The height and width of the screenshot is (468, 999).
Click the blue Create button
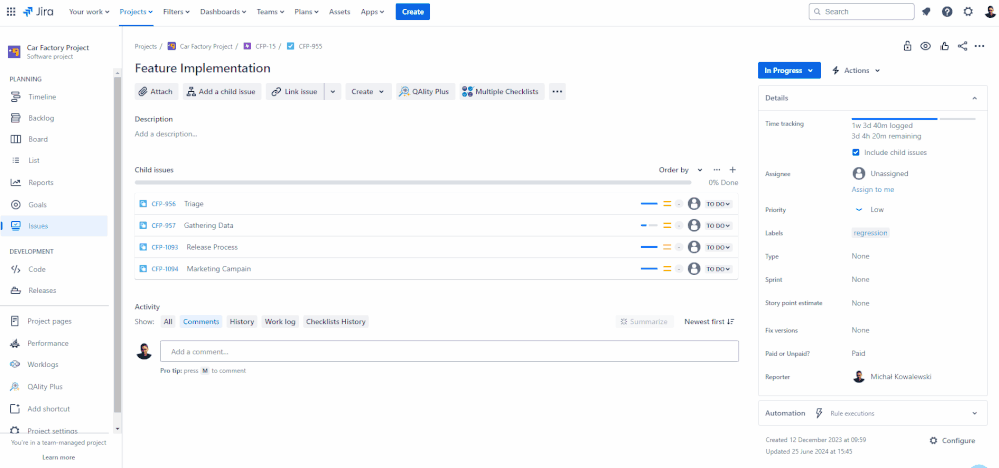click(413, 11)
